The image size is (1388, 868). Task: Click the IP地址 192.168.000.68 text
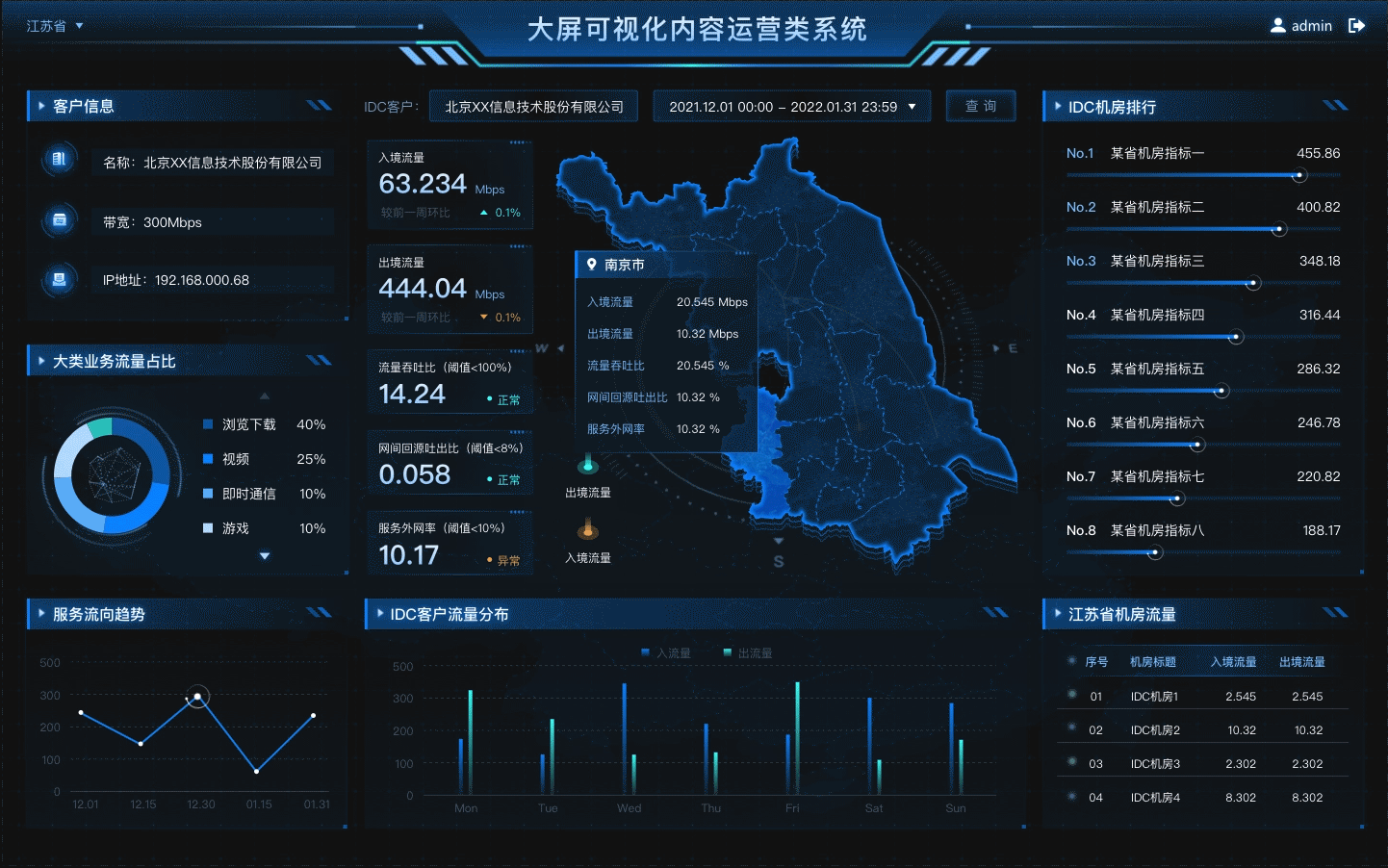[x=176, y=280]
